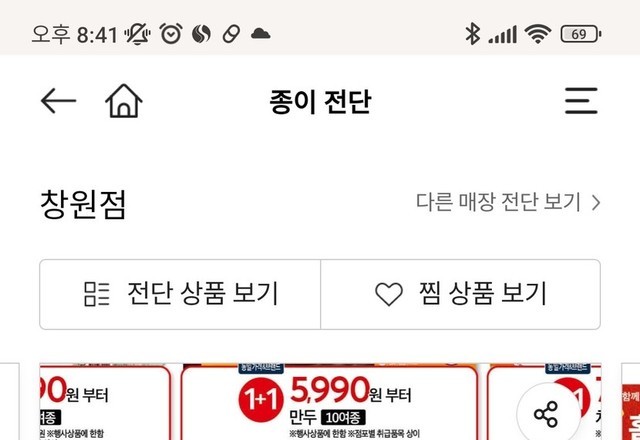Expand 다른 매장 전단 보기 chevron

click(596, 202)
